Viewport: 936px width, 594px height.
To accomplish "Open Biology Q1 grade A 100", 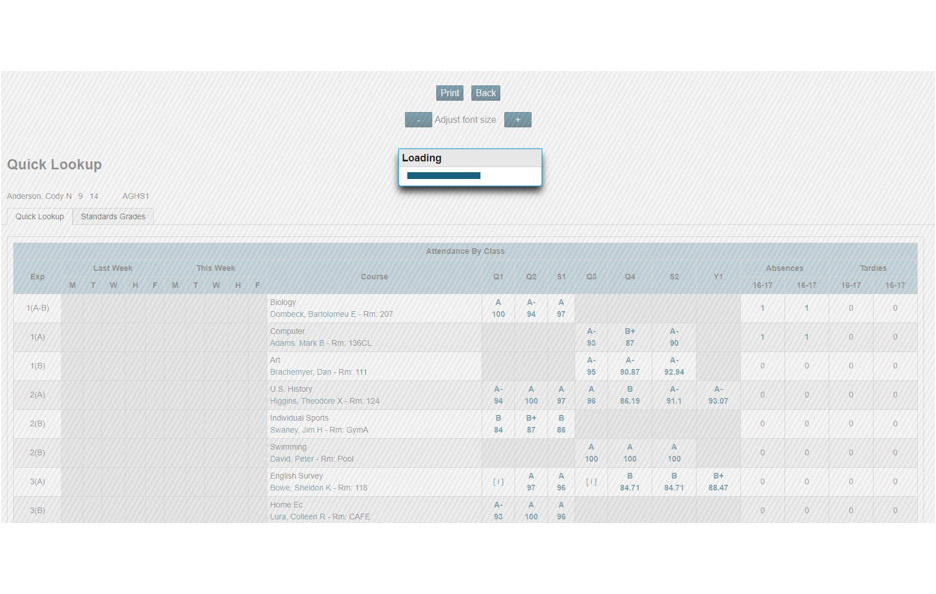I will coord(498,308).
